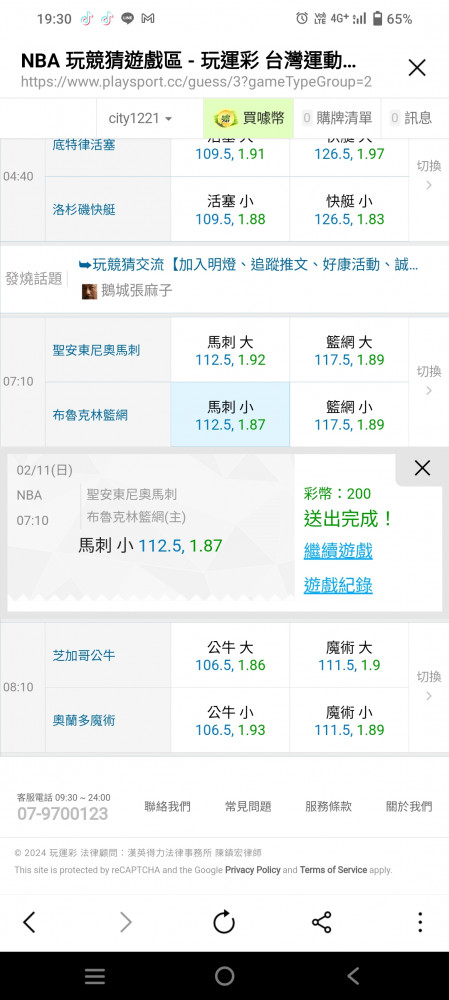
Task: Open the 奧蘭多魔術 team link
Action: [x=84, y=720]
